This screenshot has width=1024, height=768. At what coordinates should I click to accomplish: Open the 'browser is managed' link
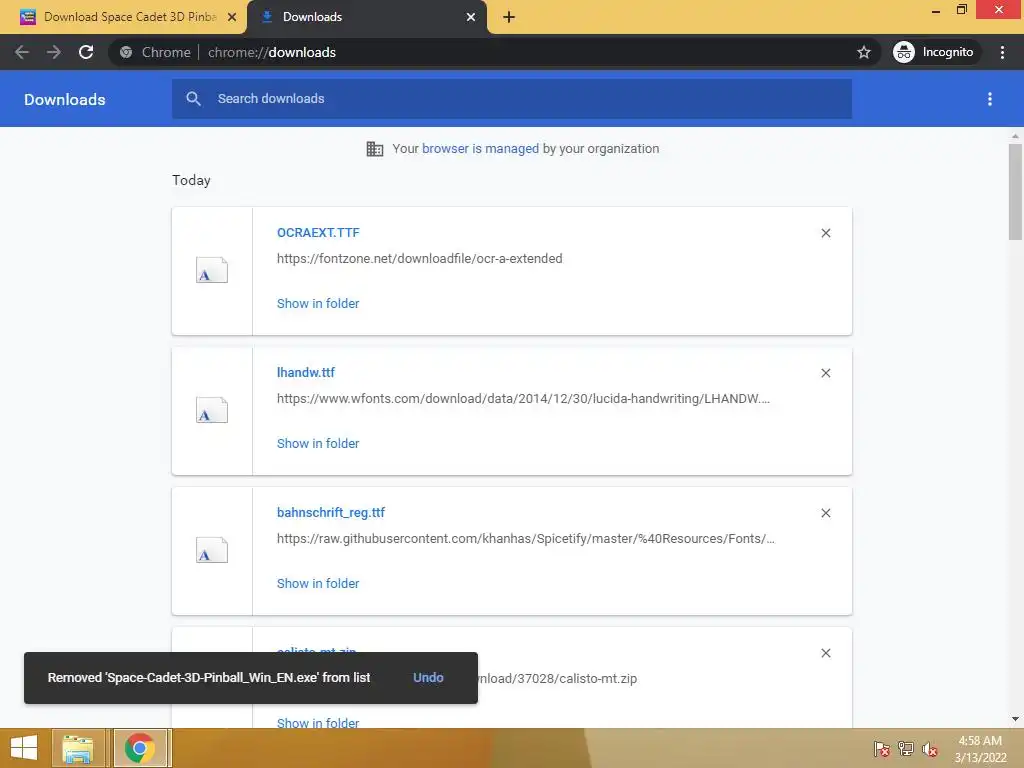click(480, 149)
